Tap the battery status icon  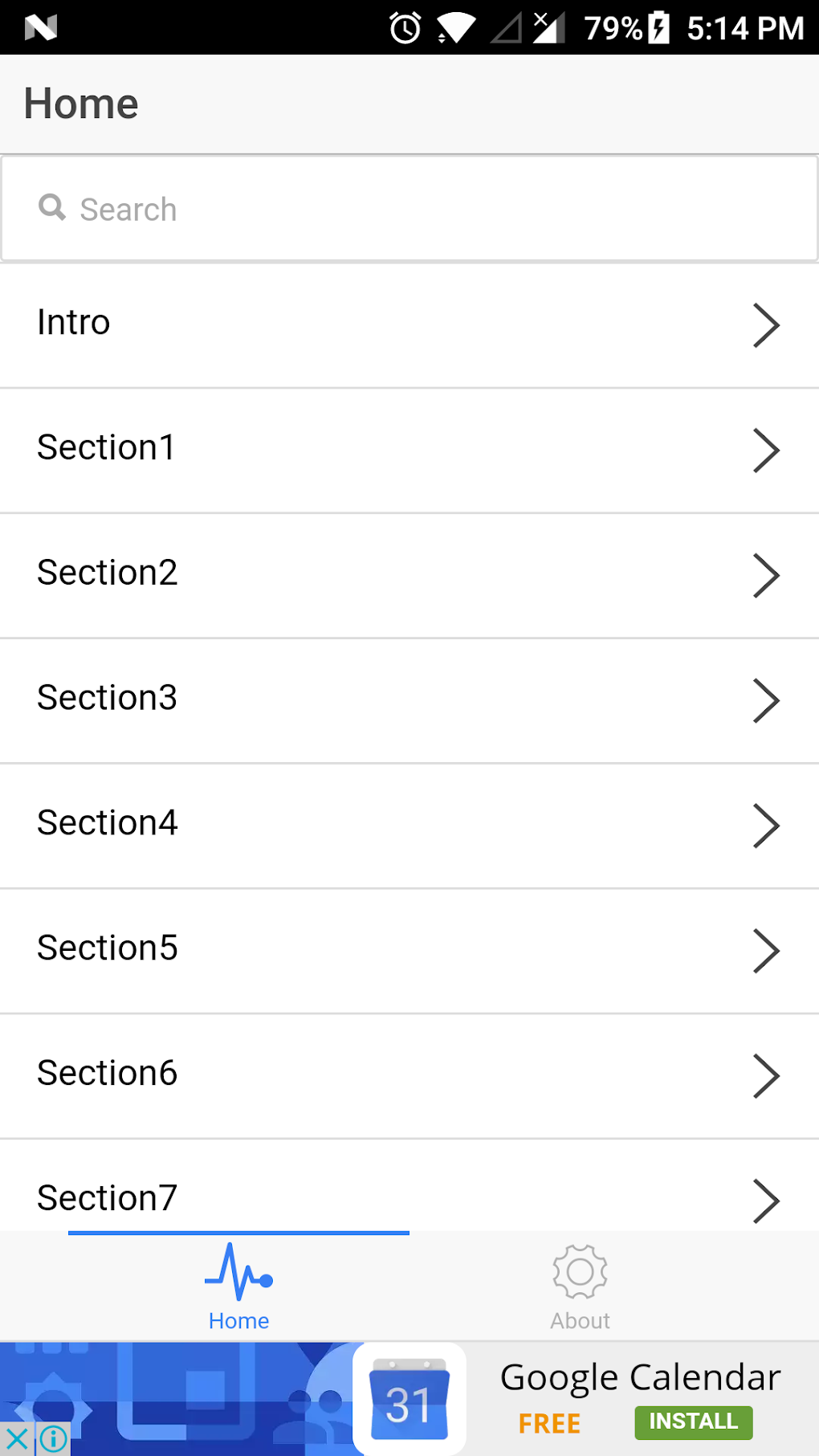pos(658,28)
